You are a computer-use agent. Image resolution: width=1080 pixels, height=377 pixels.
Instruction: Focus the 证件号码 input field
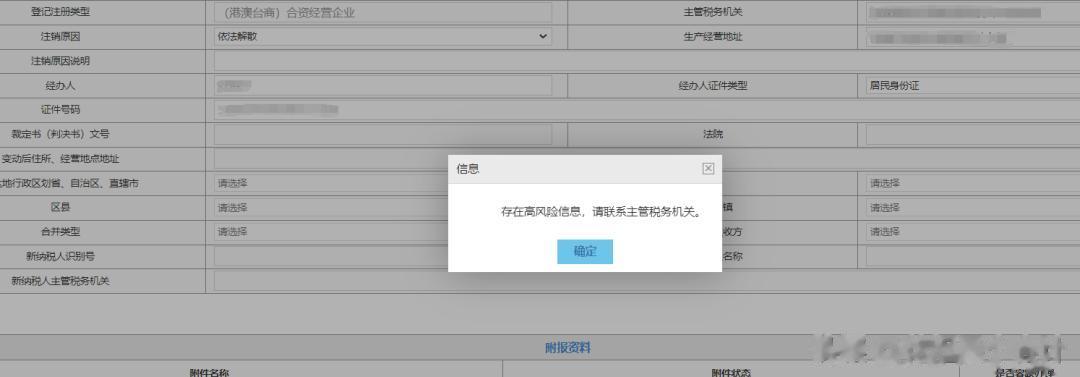[647, 110]
